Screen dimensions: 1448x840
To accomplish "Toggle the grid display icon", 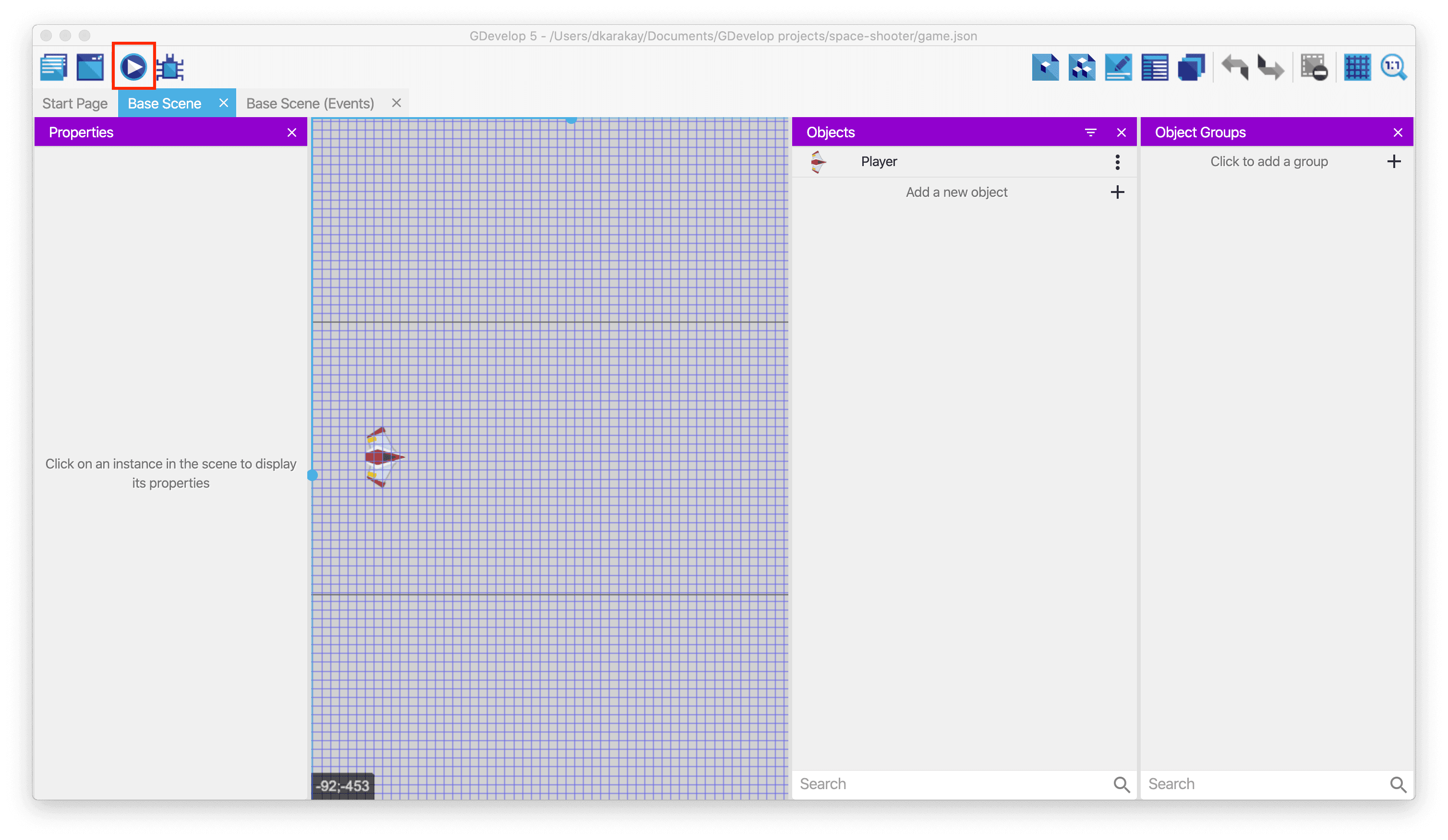I will pyautogui.click(x=1357, y=68).
